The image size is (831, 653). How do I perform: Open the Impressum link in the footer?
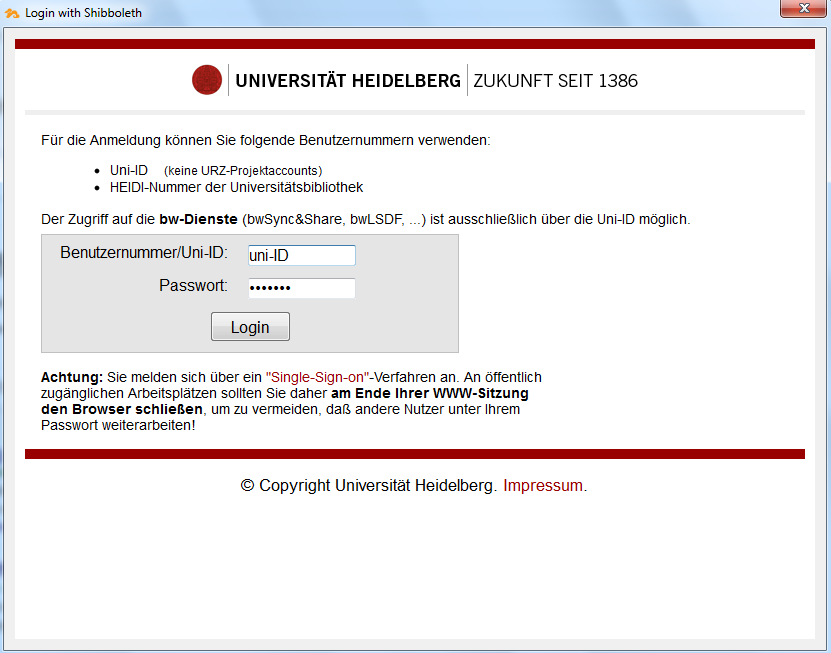[x=543, y=486]
